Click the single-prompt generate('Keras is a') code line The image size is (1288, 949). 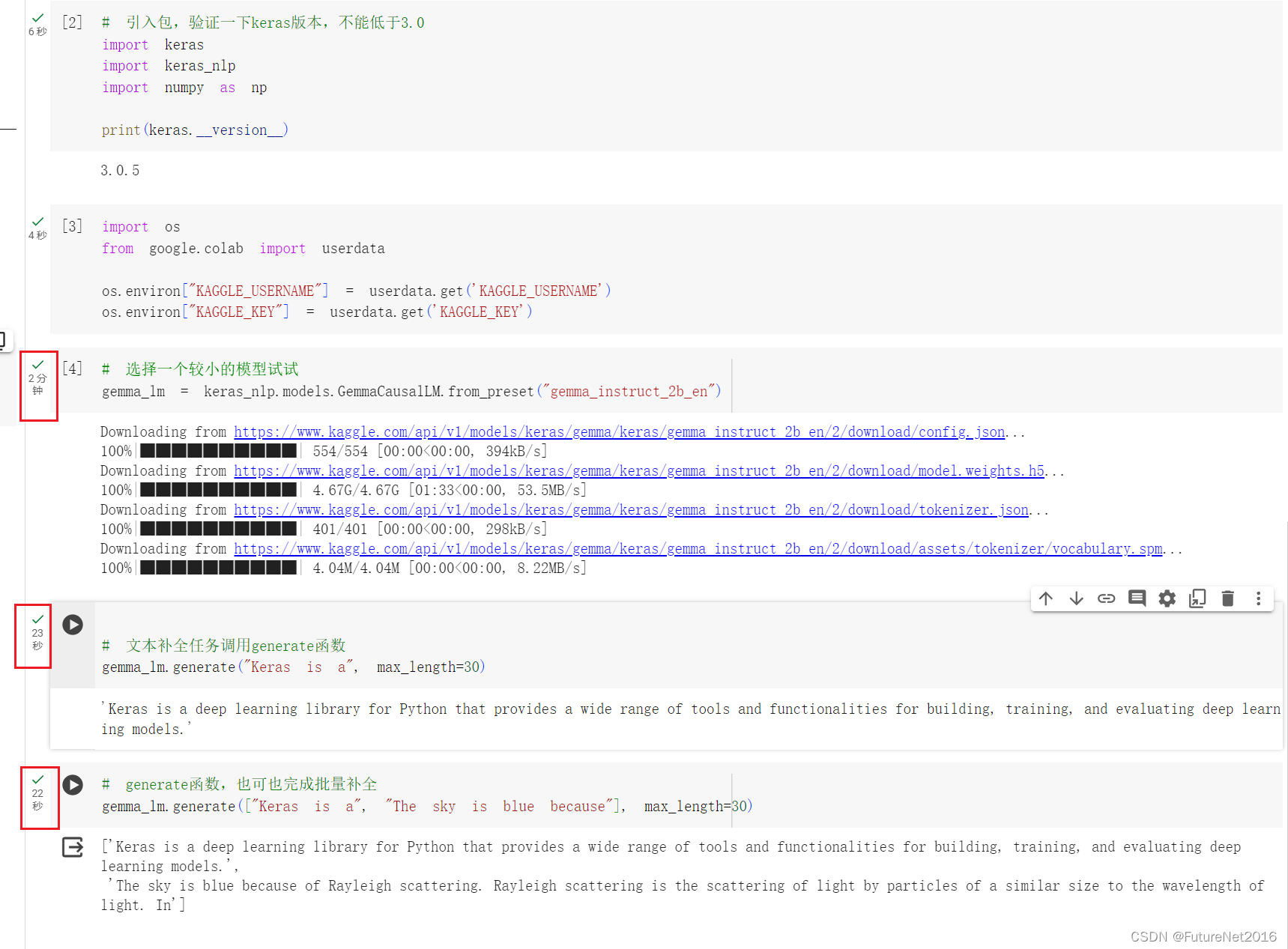294,667
